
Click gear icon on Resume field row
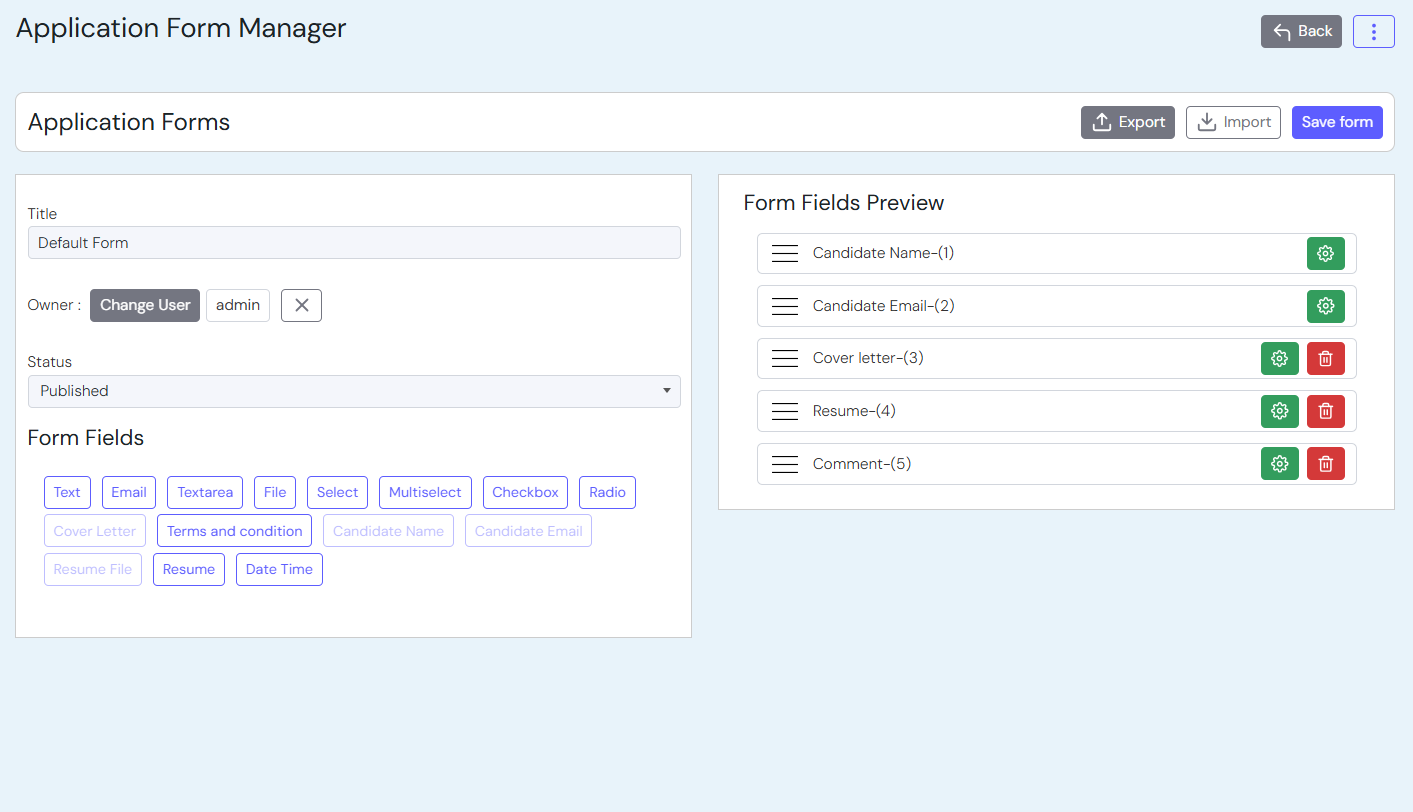(1279, 411)
